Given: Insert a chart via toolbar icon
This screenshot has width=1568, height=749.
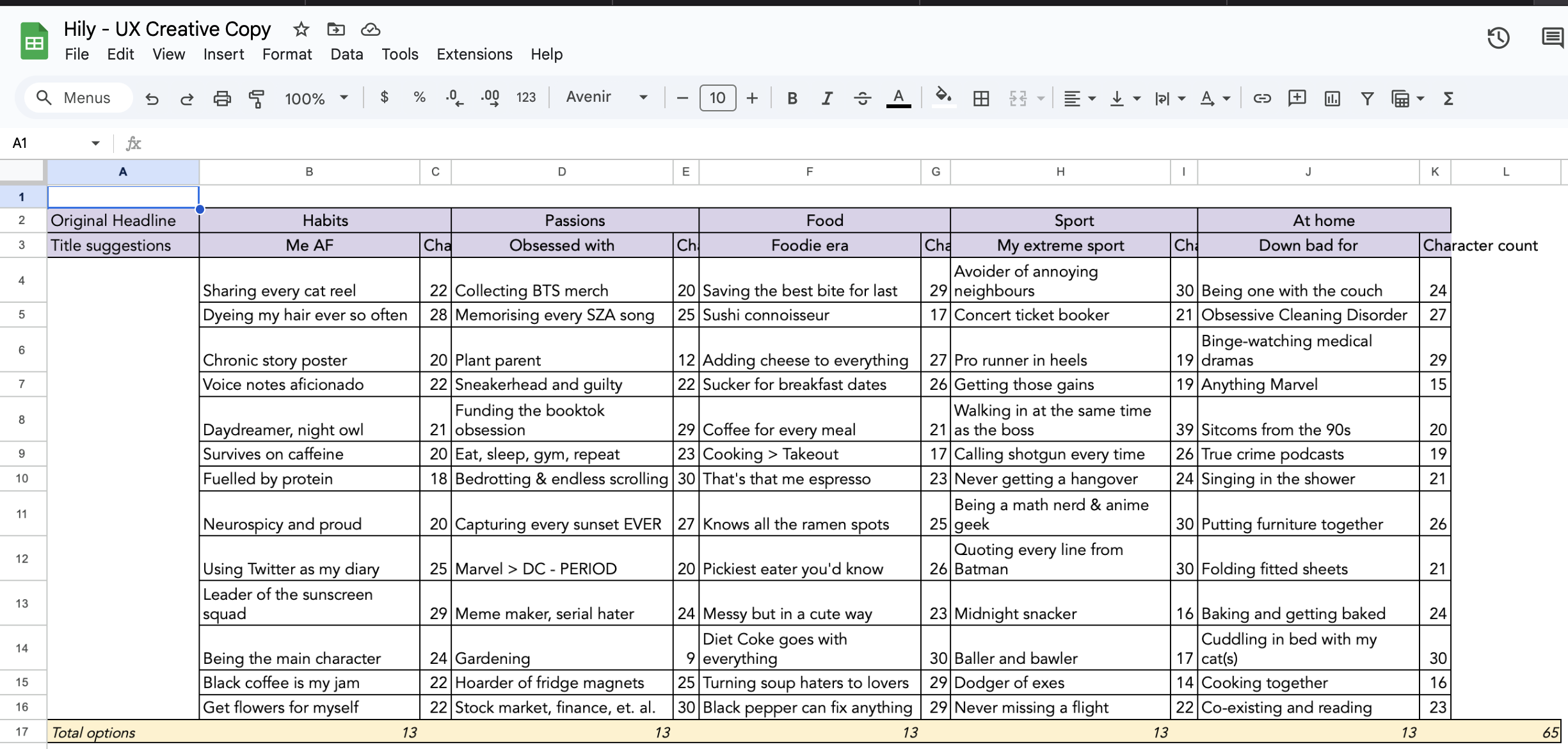Looking at the screenshot, I should (x=1332, y=99).
